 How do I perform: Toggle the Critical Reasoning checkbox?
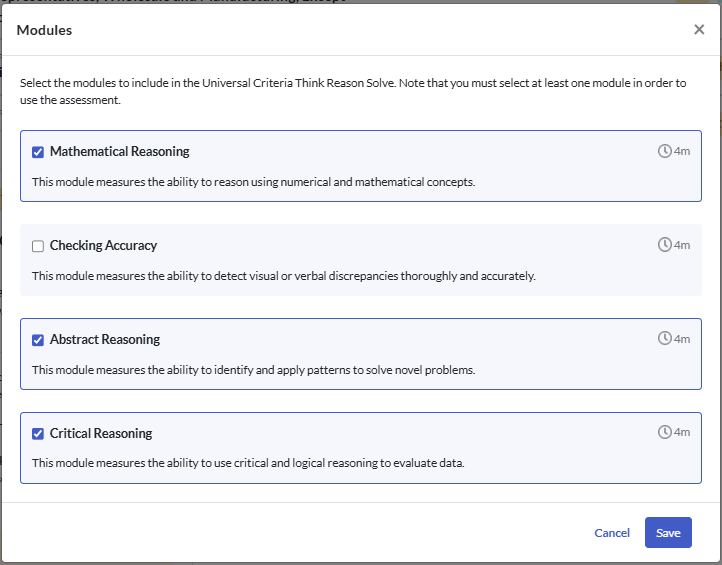click(38, 434)
